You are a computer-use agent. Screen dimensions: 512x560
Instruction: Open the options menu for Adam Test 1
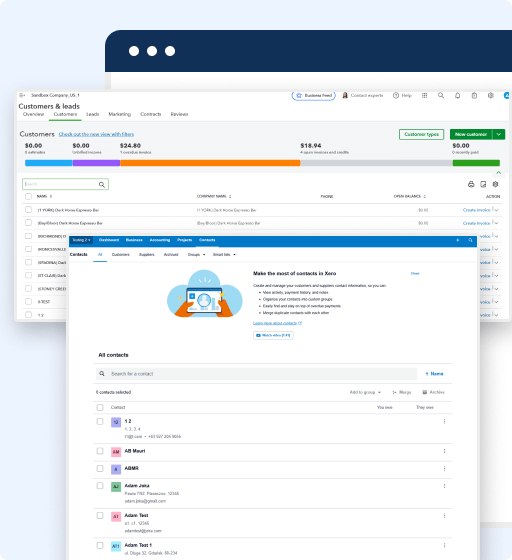click(x=445, y=545)
